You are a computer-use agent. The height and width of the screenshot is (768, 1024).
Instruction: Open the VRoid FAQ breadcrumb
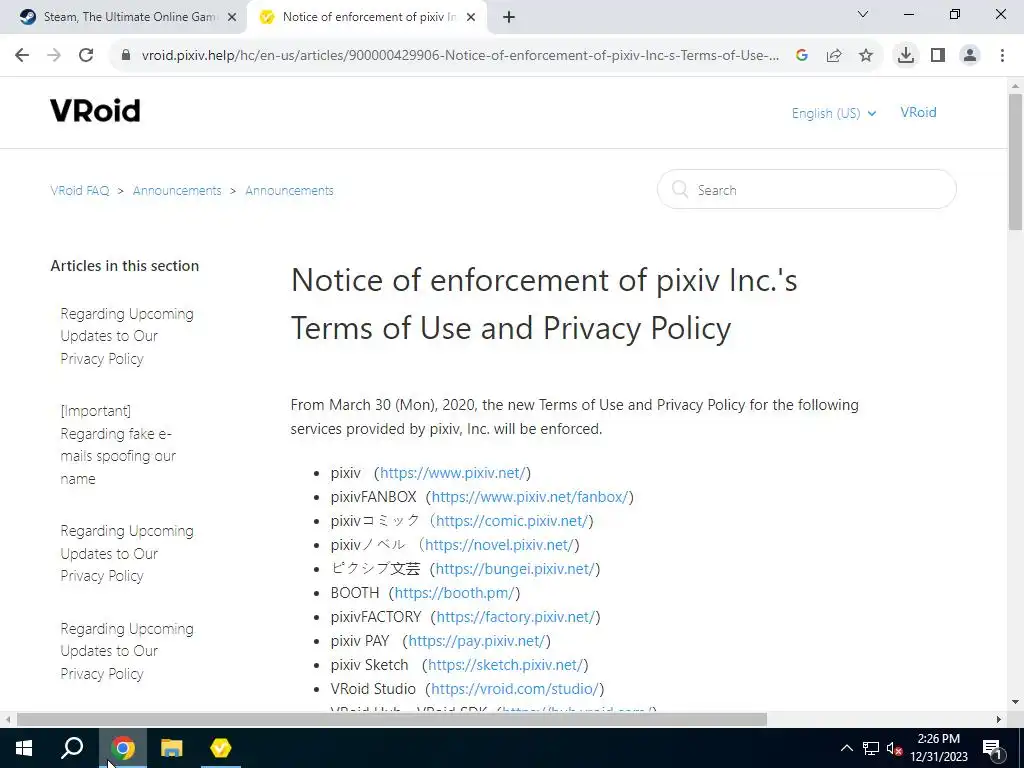pyautogui.click(x=80, y=191)
